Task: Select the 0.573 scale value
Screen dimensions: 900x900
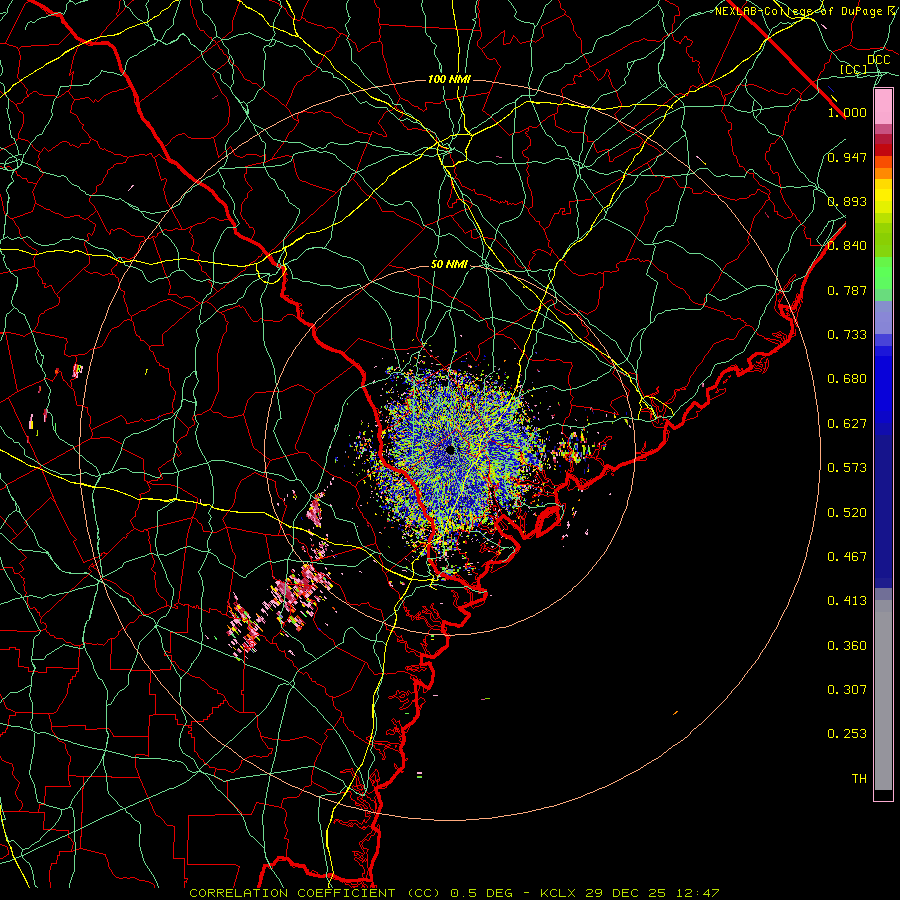Action: coord(847,468)
